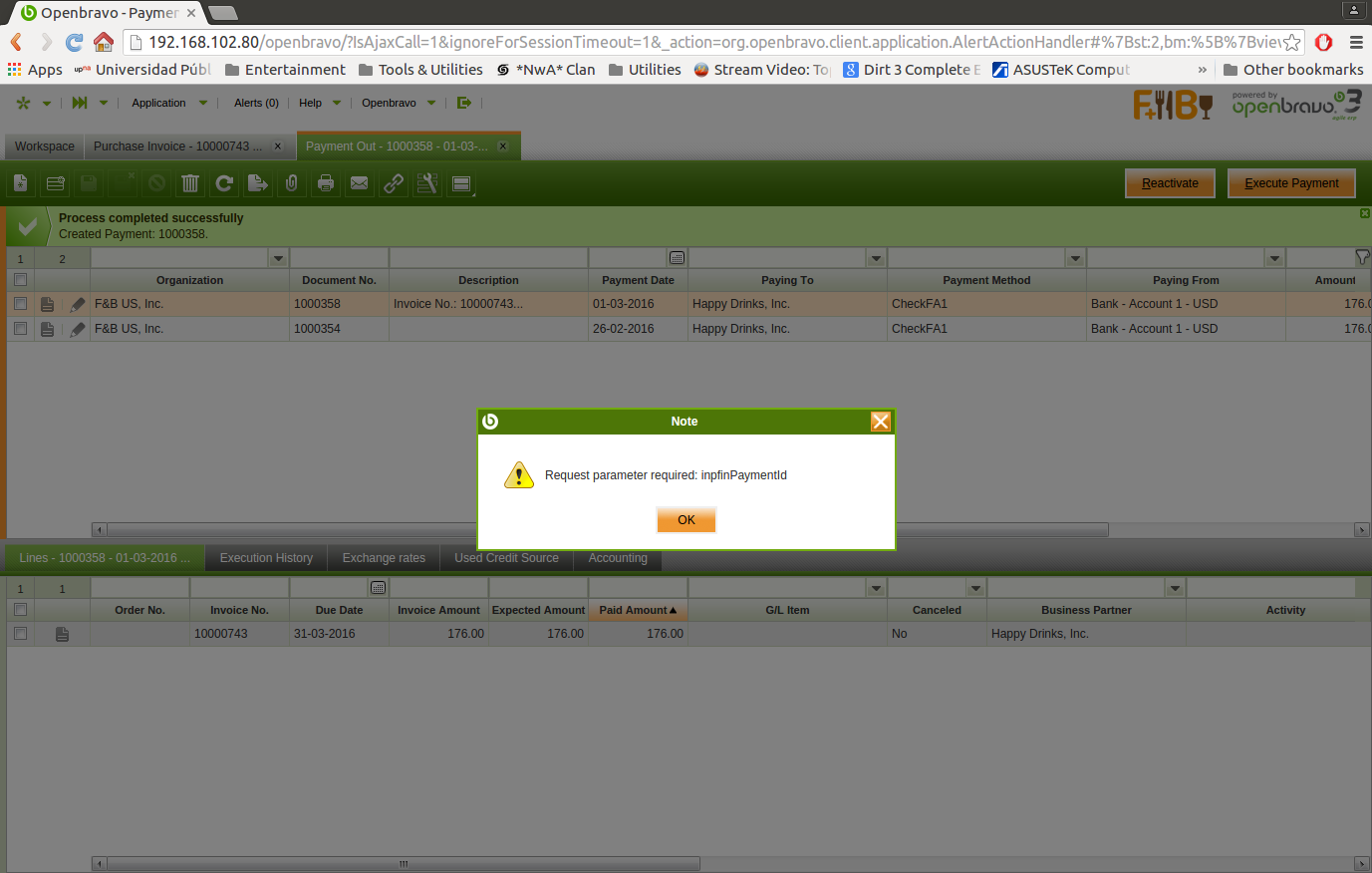The image size is (1372, 873).
Task: Open the Paying From filter dropdown arrow
Action: (1274, 259)
